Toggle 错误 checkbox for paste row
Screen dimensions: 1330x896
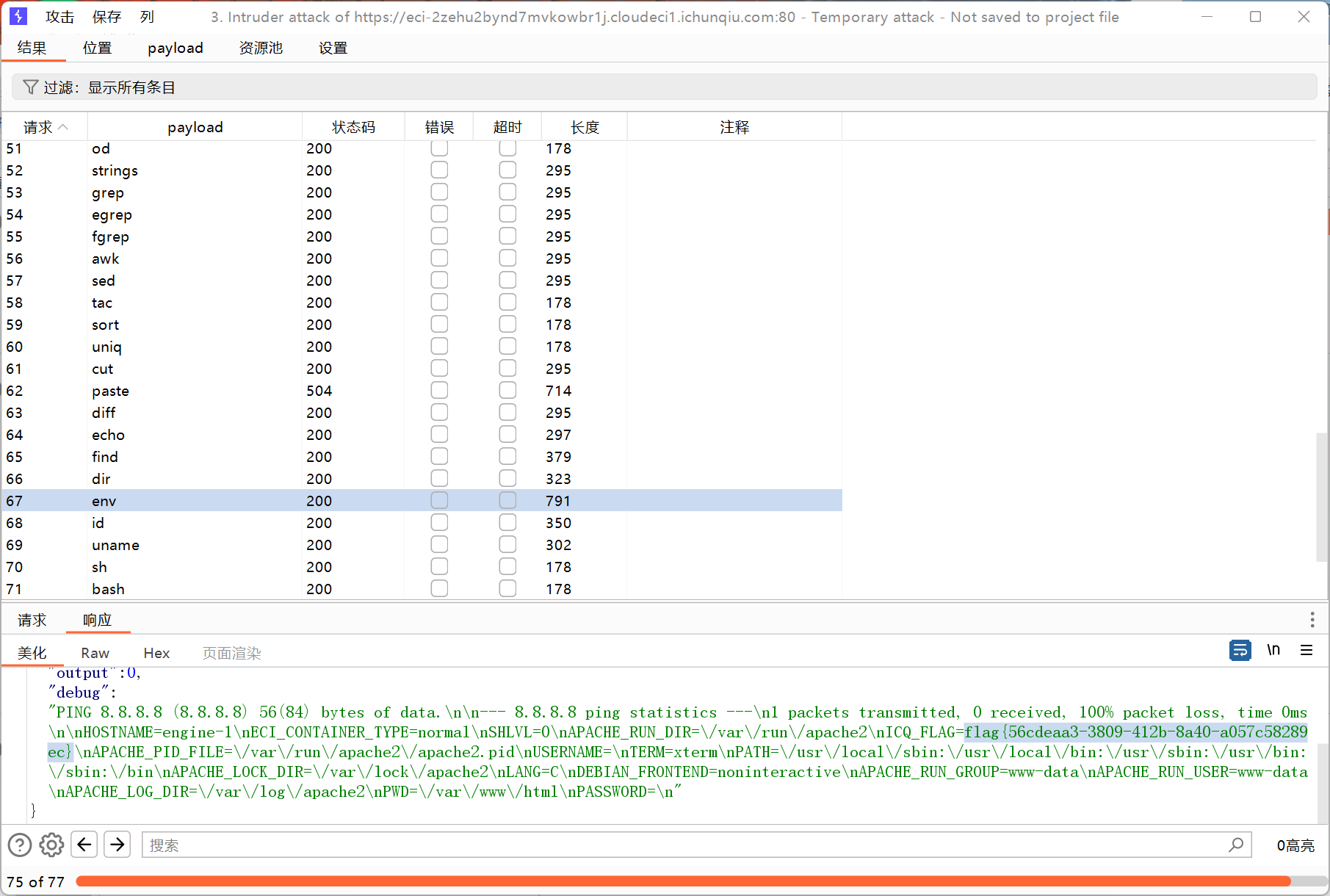coord(439,391)
